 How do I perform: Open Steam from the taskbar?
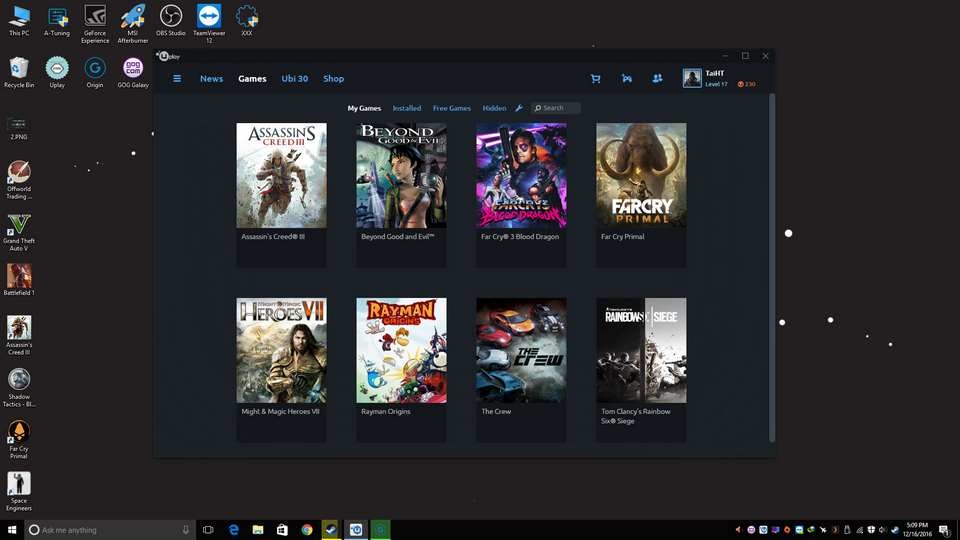[331, 530]
